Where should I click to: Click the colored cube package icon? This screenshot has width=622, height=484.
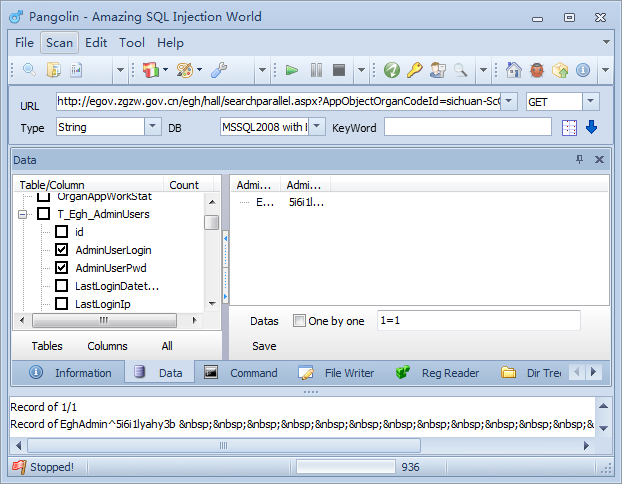[x=151, y=70]
